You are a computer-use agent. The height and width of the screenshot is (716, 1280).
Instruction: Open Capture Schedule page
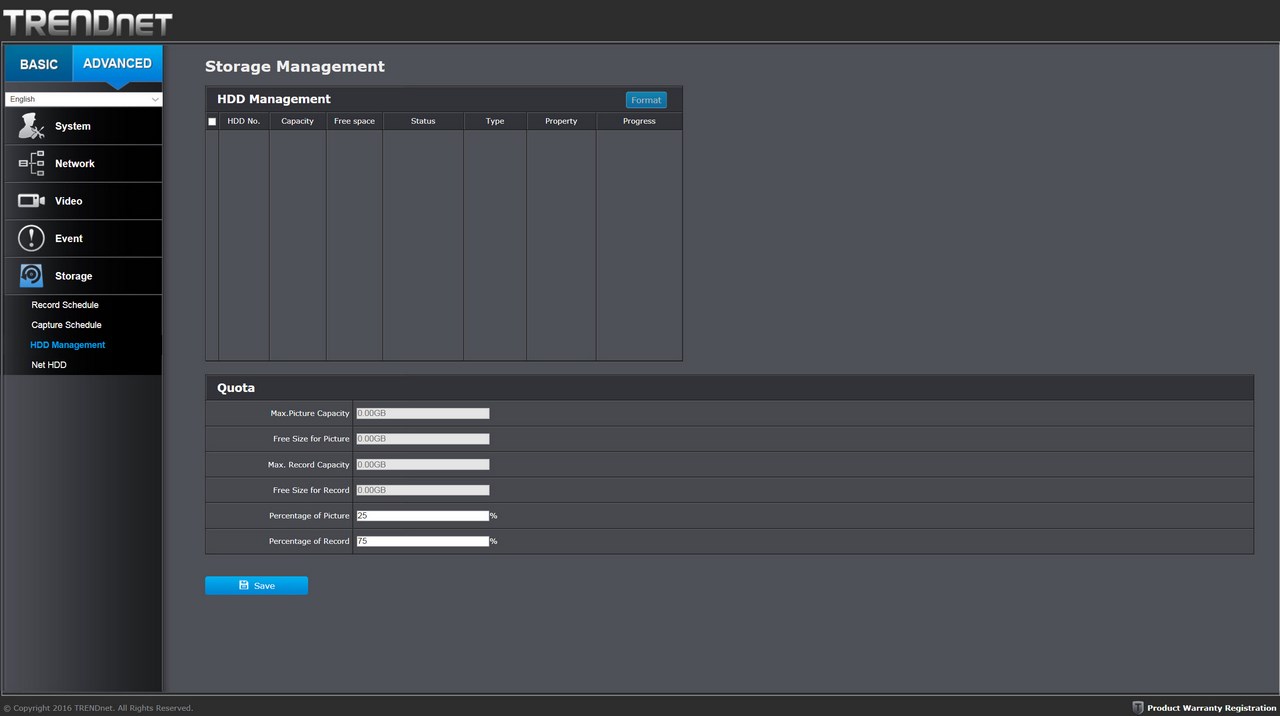tap(66, 325)
